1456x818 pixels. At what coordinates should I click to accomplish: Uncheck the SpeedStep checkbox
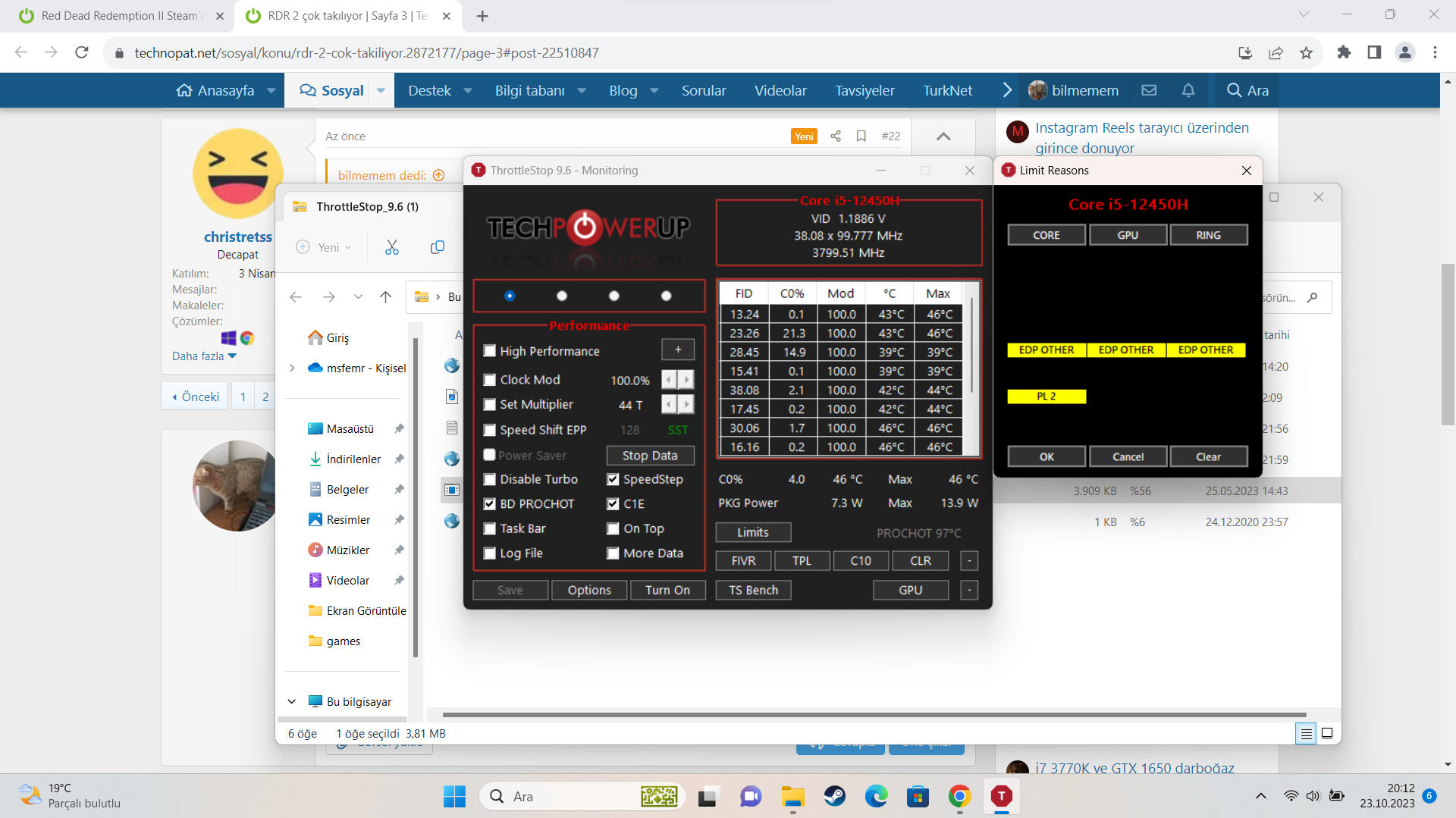click(613, 479)
